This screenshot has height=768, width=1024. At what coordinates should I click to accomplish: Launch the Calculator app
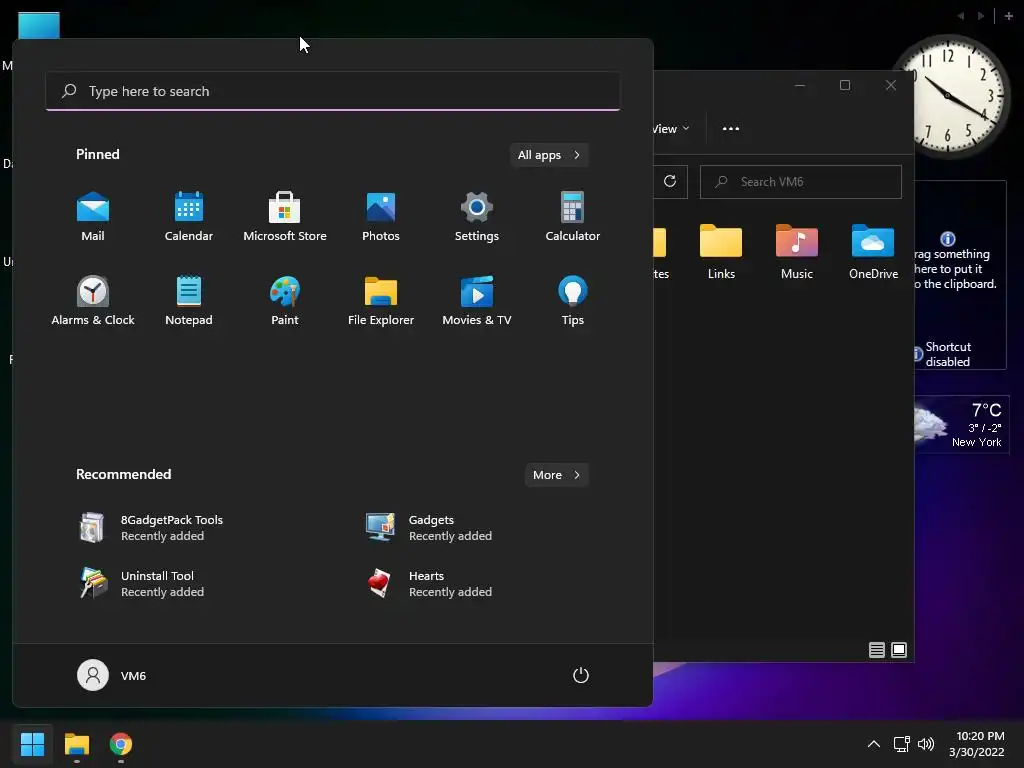click(573, 217)
